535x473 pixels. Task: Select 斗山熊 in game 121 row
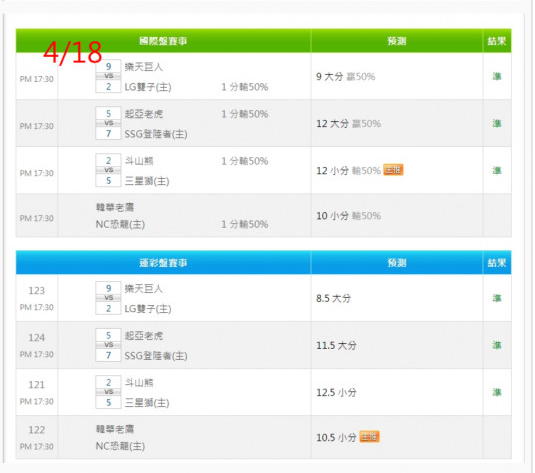139,383
